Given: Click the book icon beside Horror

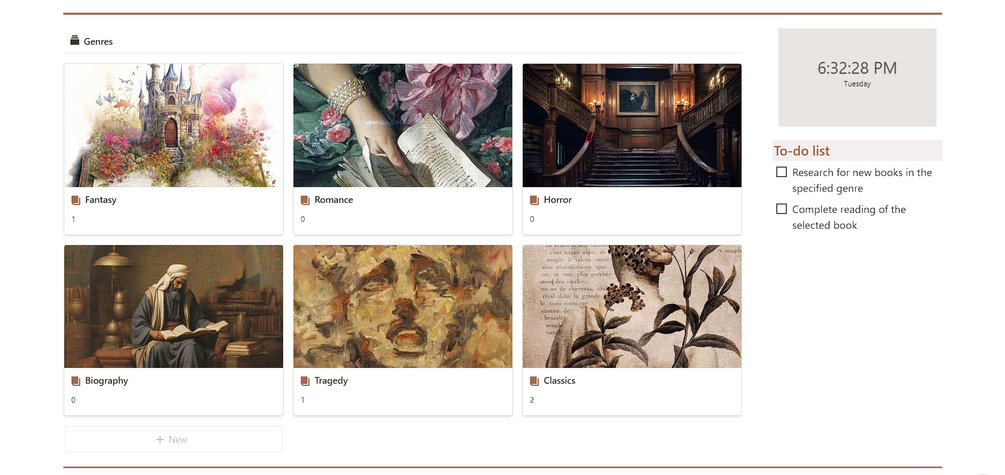Looking at the screenshot, I should pos(535,200).
